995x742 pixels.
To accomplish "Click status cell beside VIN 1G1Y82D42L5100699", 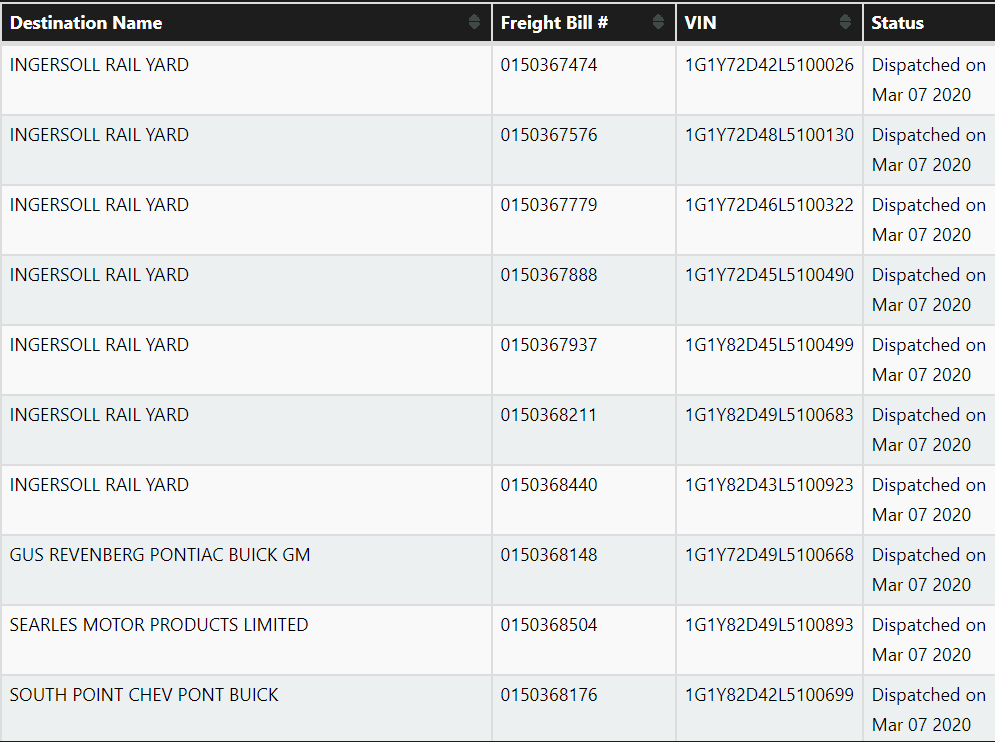I will click(928, 709).
